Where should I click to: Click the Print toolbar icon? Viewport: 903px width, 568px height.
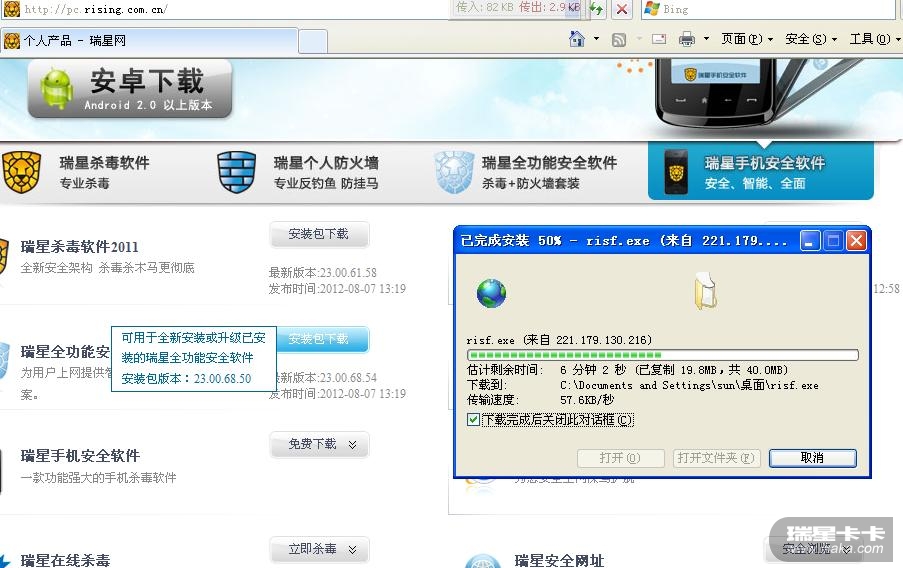coord(686,39)
